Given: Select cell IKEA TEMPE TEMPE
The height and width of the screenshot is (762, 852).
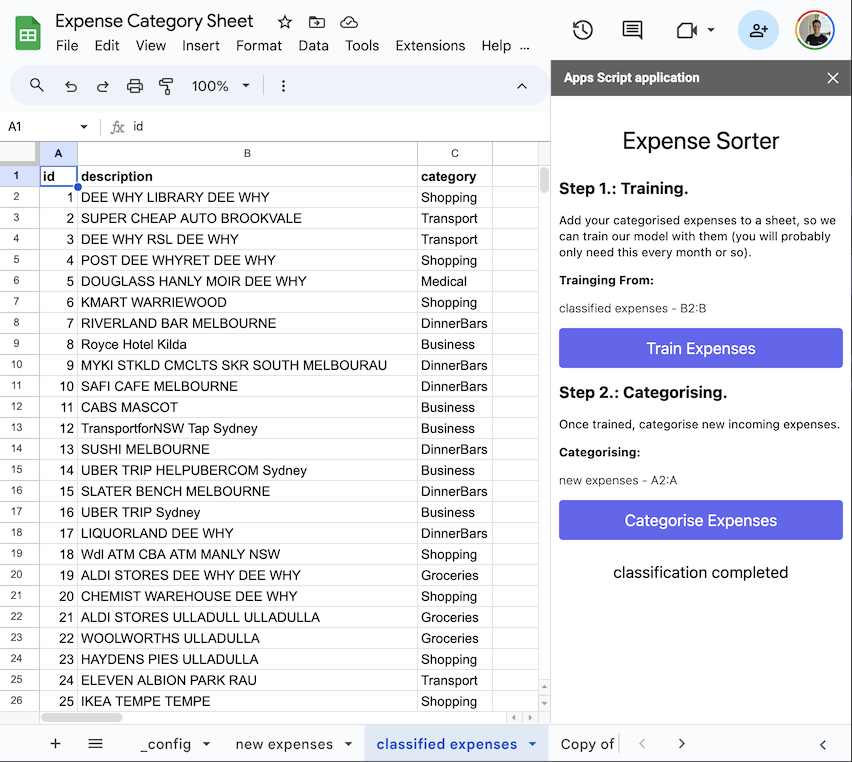Looking at the screenshot, I should tap(247, 701).
